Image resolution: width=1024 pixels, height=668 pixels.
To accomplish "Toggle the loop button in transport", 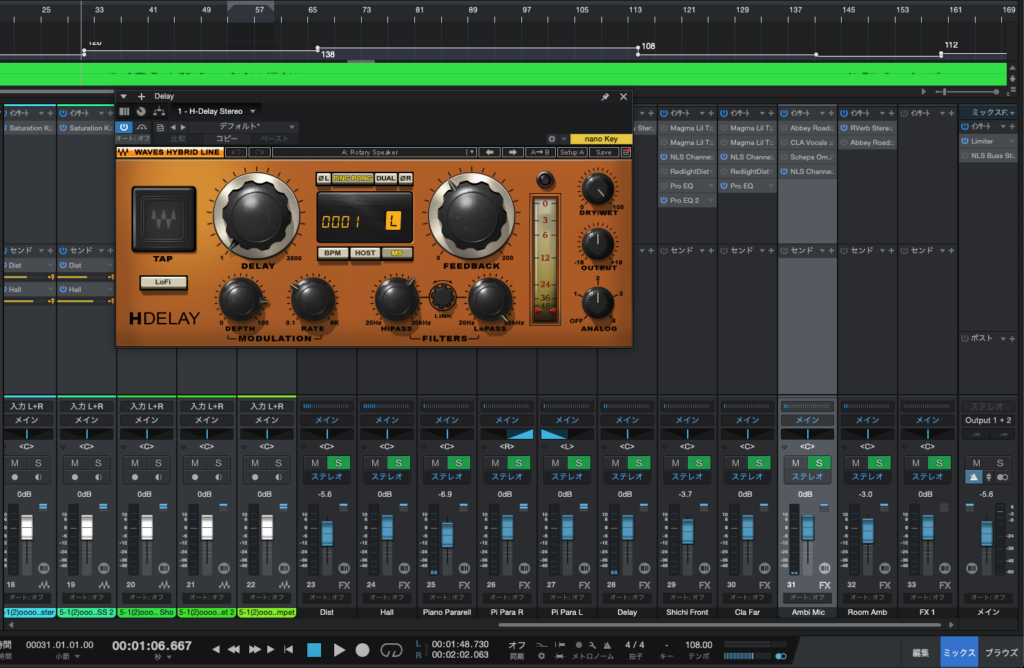I will pos(391,650).
